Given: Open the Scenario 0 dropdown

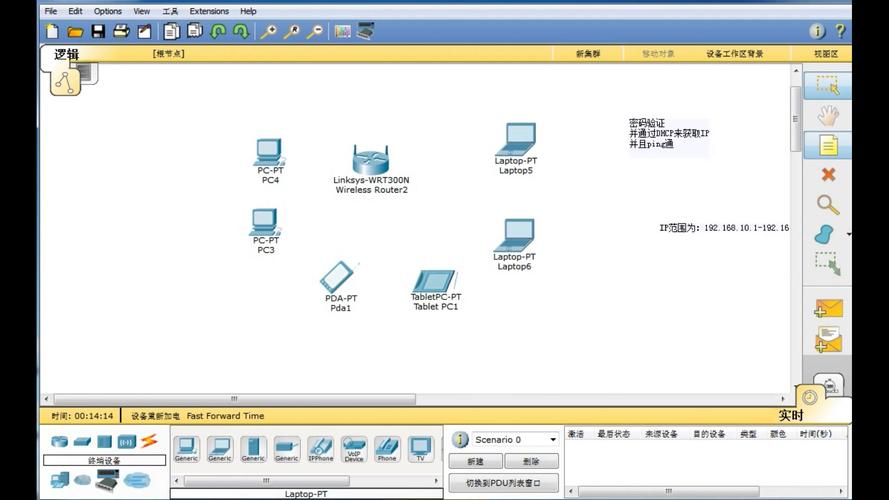Looking at the screenshot, I should coord(515,440).
